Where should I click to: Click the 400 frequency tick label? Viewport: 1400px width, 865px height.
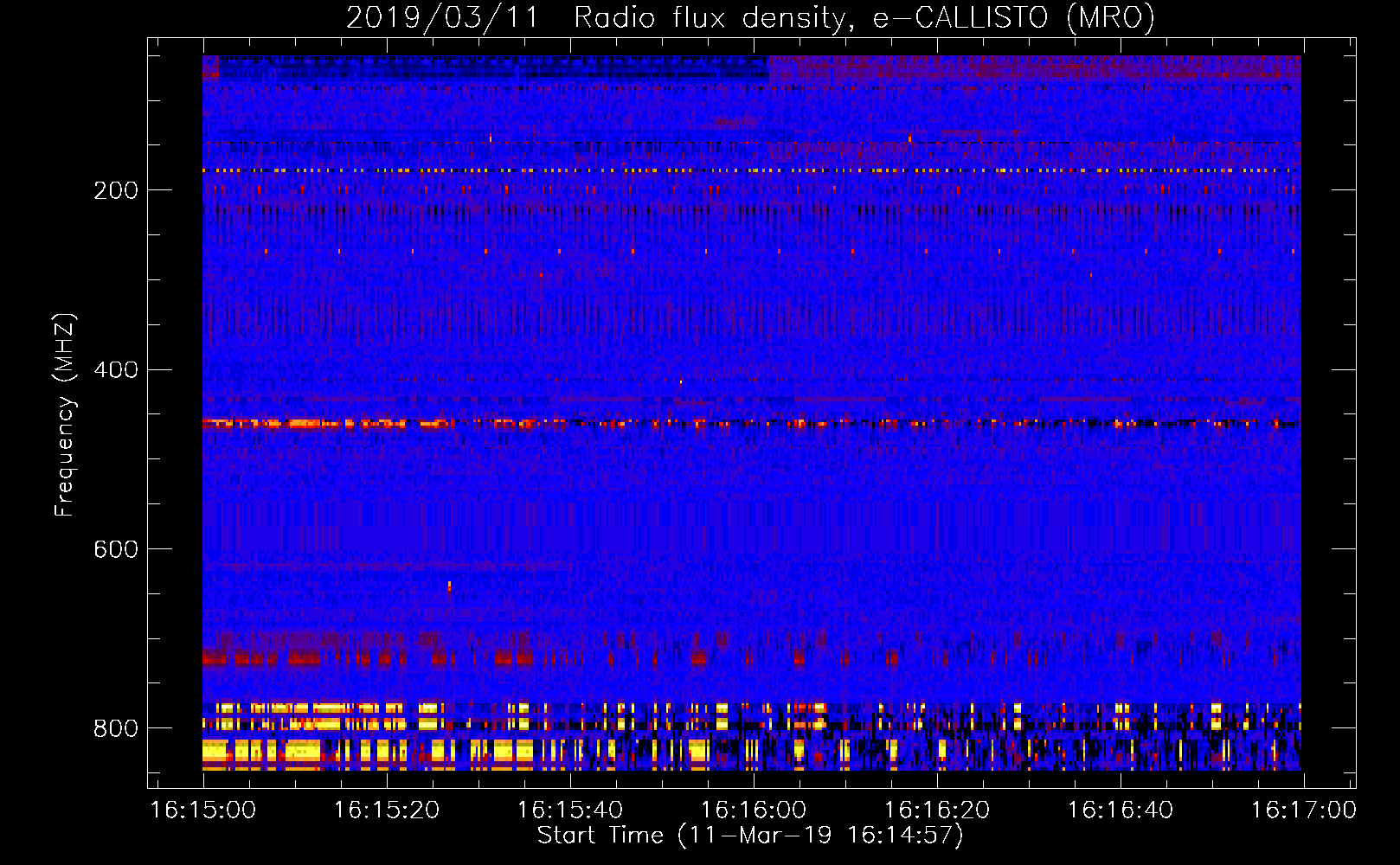click(x=116, y=370)
